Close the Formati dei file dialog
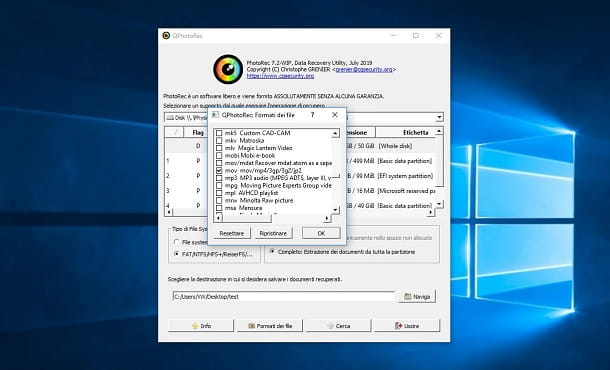This screenshot has width=610, height=370. [x=335, y=115]
